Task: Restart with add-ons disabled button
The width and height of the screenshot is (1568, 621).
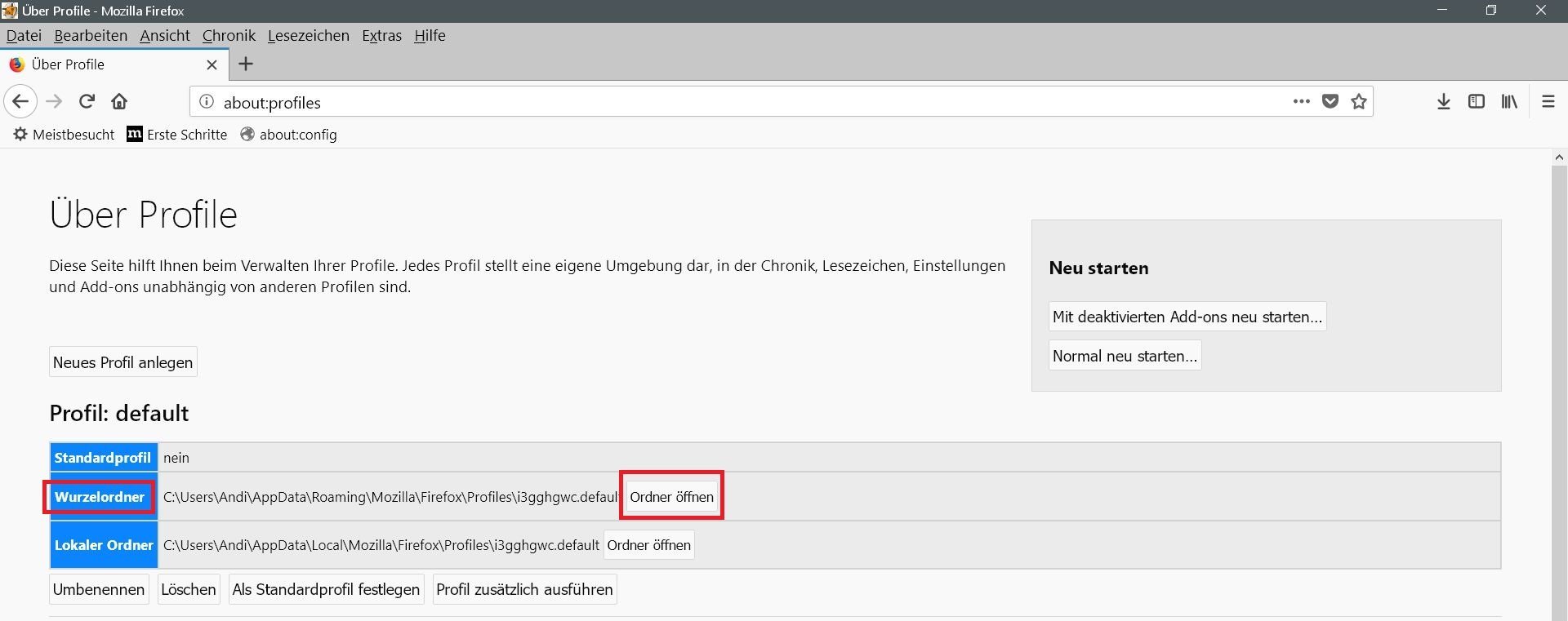Action: point(1187,317)
